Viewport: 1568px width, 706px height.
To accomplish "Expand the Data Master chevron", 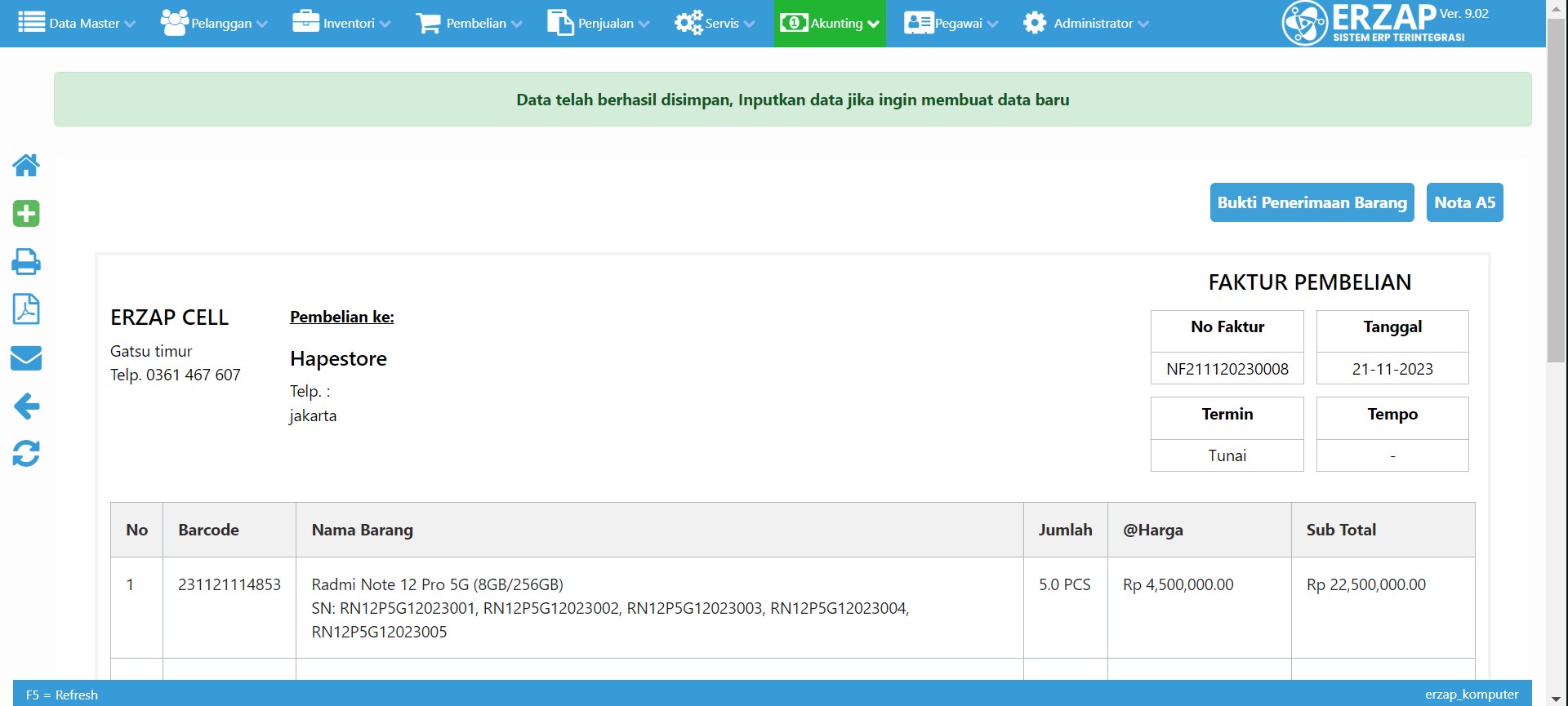I will tap(129, 24).
